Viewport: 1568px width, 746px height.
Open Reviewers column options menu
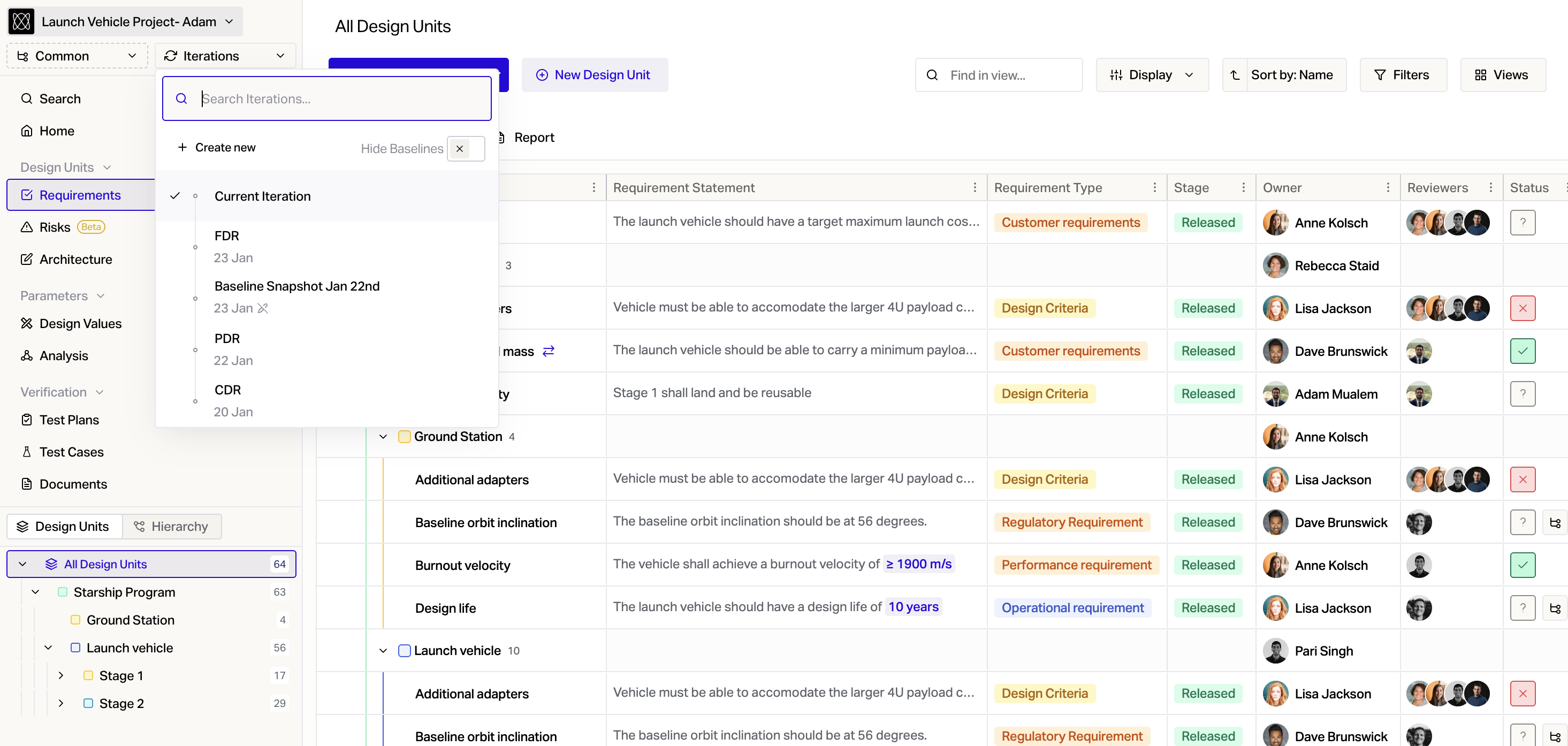pyautogui.click(x=1491, y=187)
